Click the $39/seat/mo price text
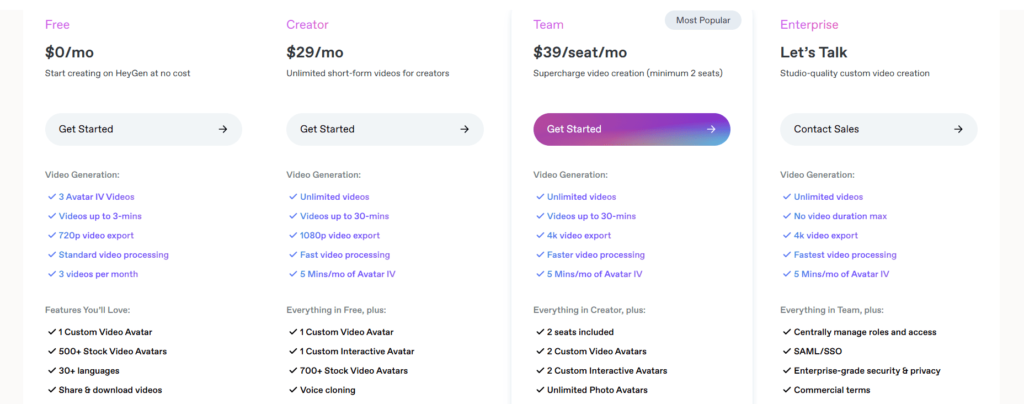 point(580,52)
